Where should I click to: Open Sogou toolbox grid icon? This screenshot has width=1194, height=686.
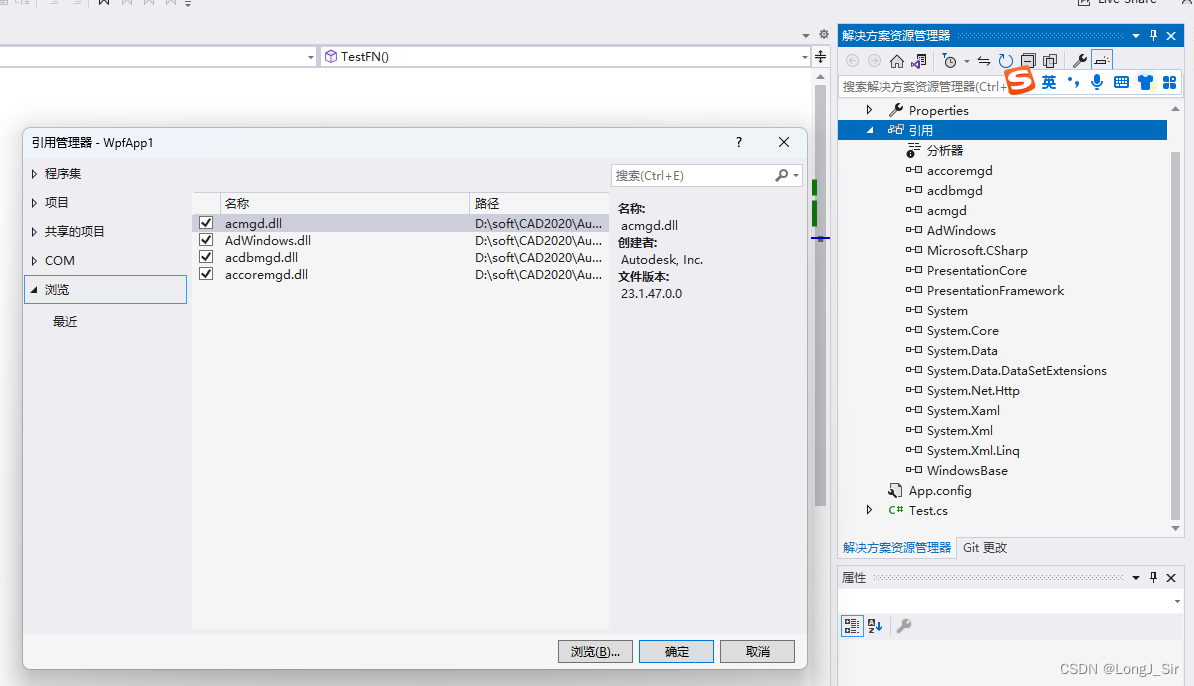point(1170,82)
